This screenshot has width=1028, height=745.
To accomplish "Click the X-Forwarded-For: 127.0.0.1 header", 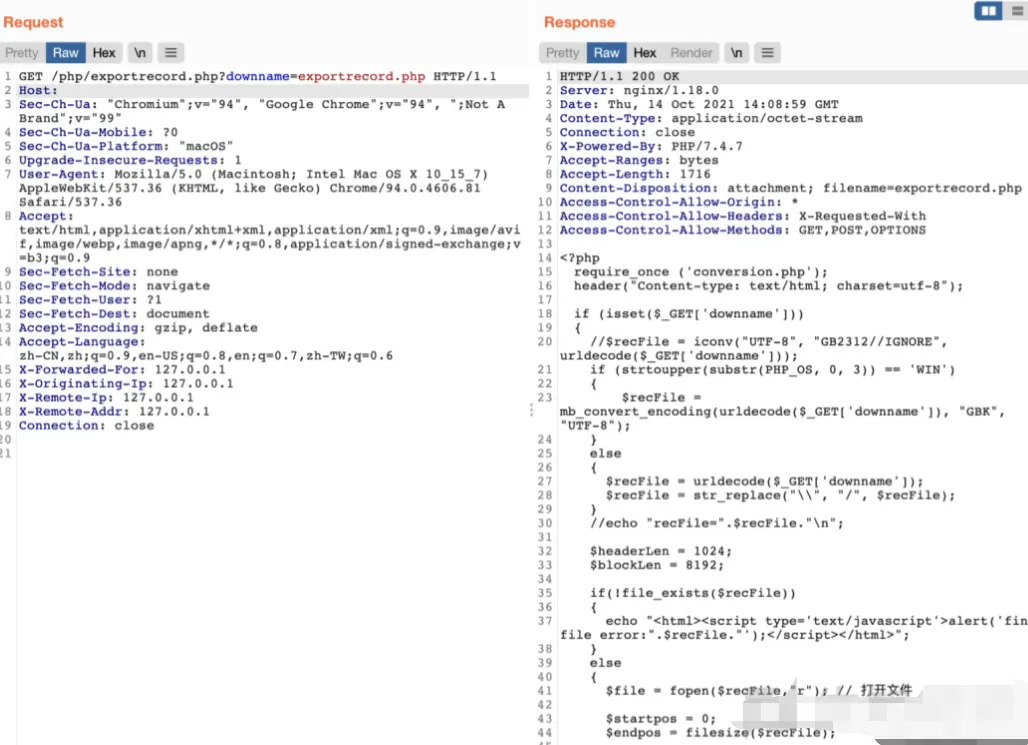I will [122, 369].
